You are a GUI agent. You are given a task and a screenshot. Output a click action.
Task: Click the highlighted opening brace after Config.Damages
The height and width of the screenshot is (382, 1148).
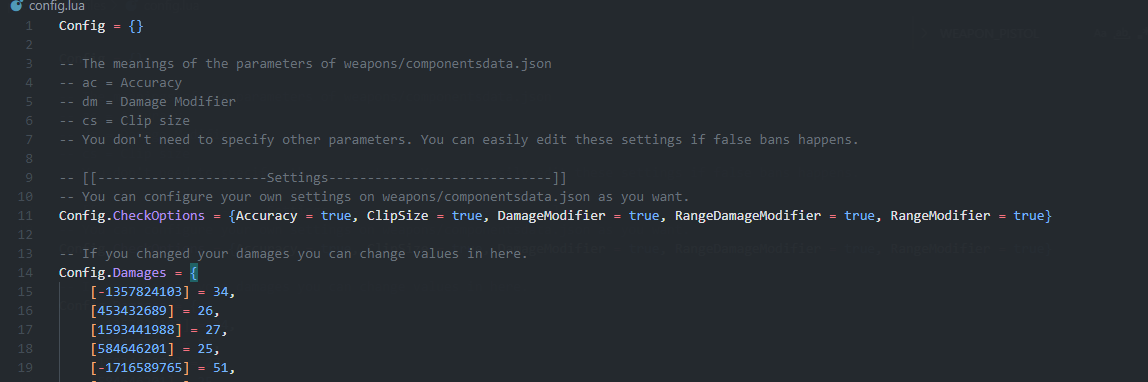pyautogui.click(x=194, y=273)
